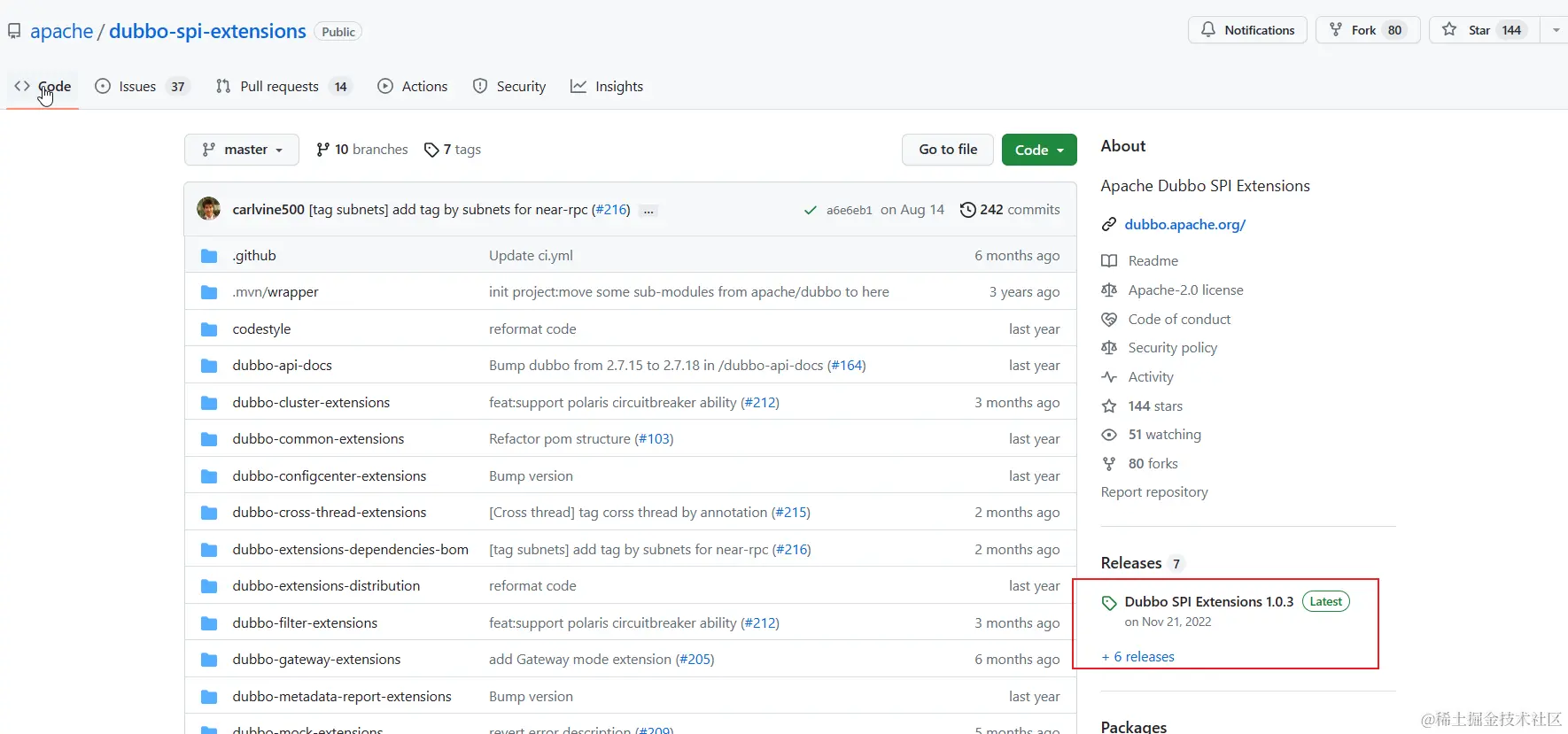Image resolution: width=1568 pixels, height=734 pixels.
Task: Click carlvine500's avatar
Action: (x=209, y=209)
